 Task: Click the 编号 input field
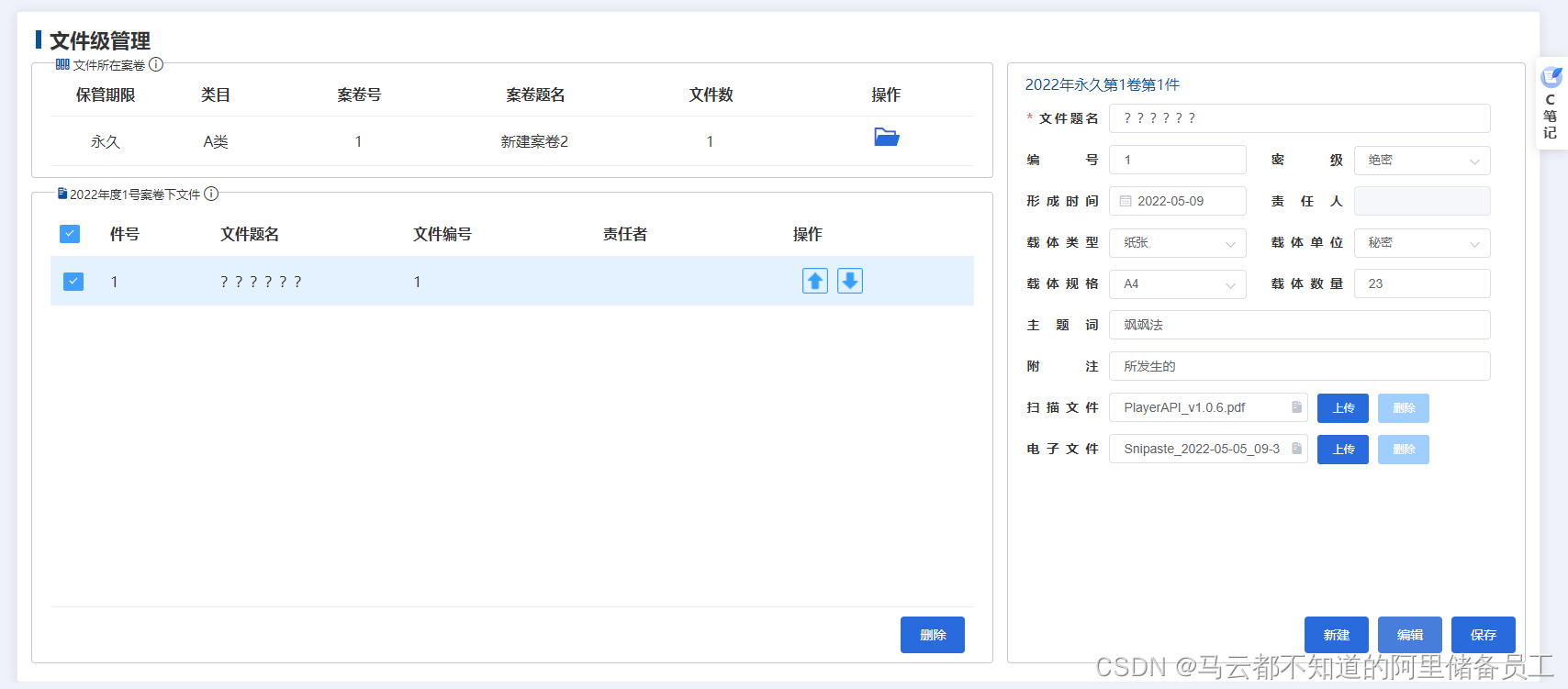coord(1178,160)
